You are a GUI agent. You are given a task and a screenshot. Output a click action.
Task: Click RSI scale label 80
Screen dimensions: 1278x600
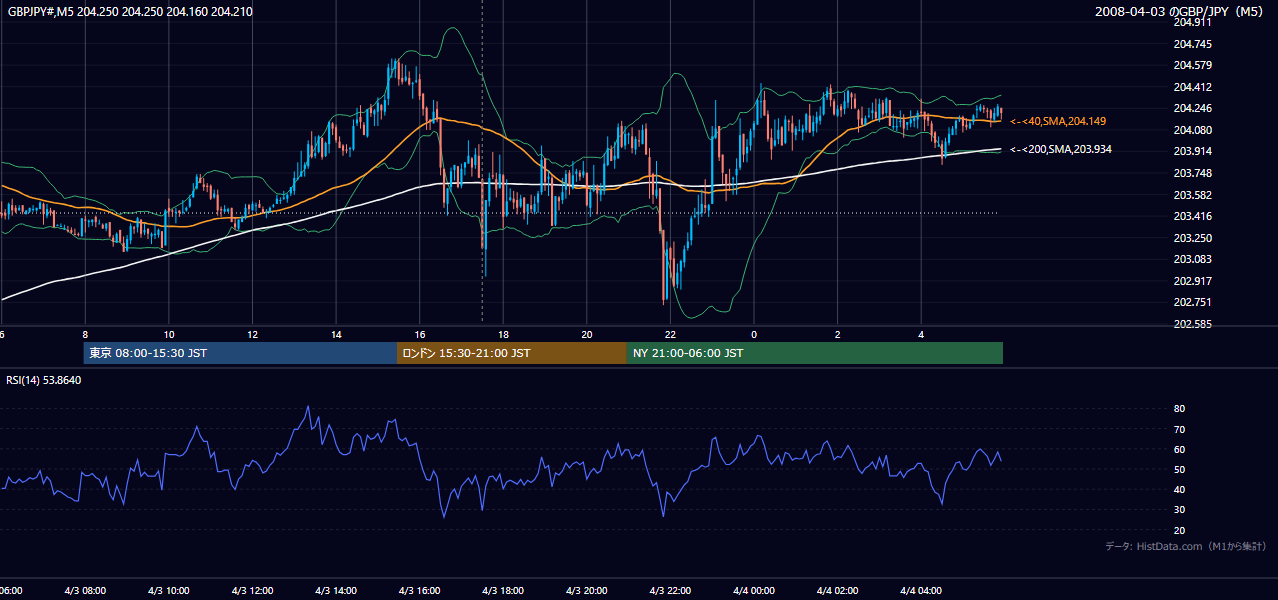pyautogui.click(x=1179, y=409)
